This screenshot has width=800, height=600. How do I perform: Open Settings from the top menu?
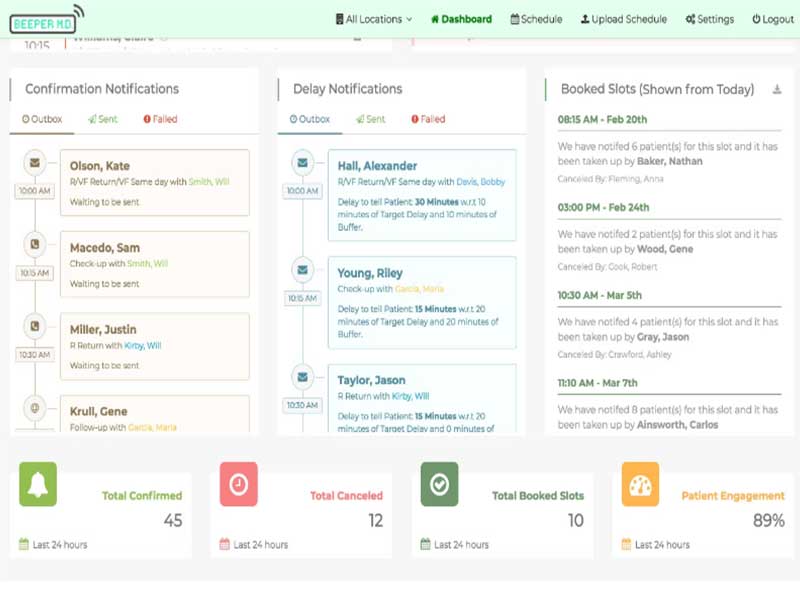click(x=710, y=19)
